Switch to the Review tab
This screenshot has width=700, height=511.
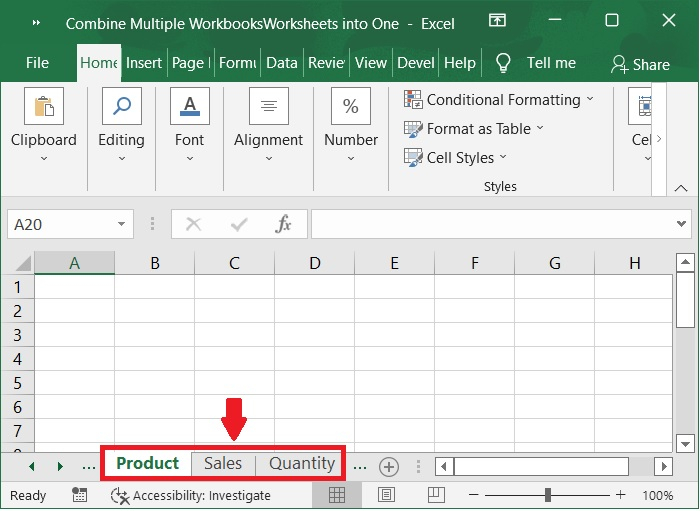tap(326, 63)
